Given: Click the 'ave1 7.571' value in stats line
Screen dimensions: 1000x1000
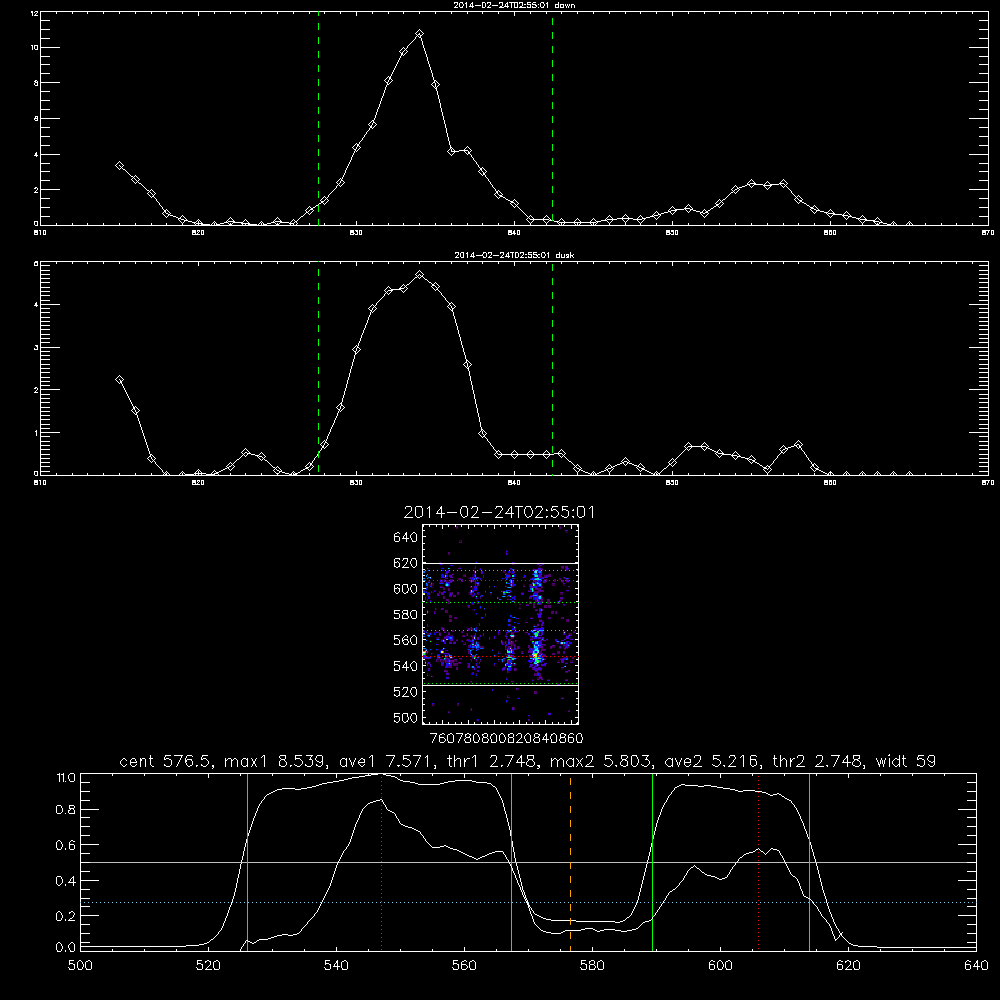Looking at the screenshot, I should pyautogui.click(x=388, y=761).
